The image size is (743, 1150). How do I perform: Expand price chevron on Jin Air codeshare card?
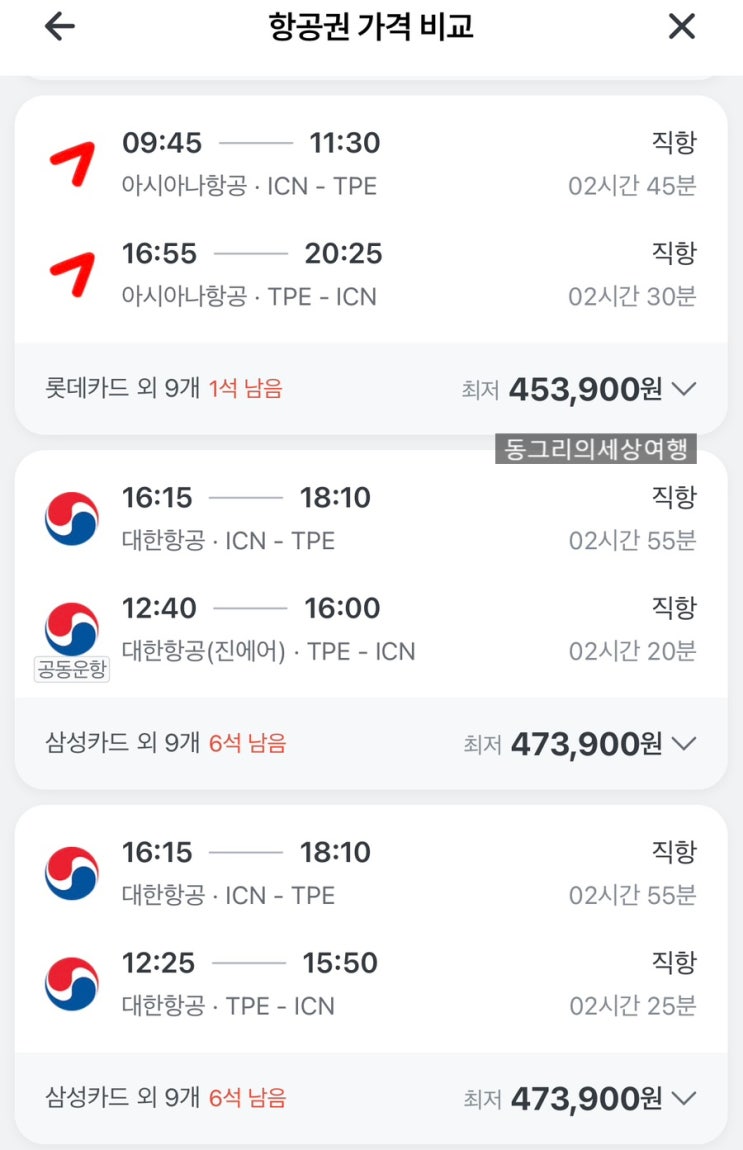pyautogui.click(x=684, y=743)
